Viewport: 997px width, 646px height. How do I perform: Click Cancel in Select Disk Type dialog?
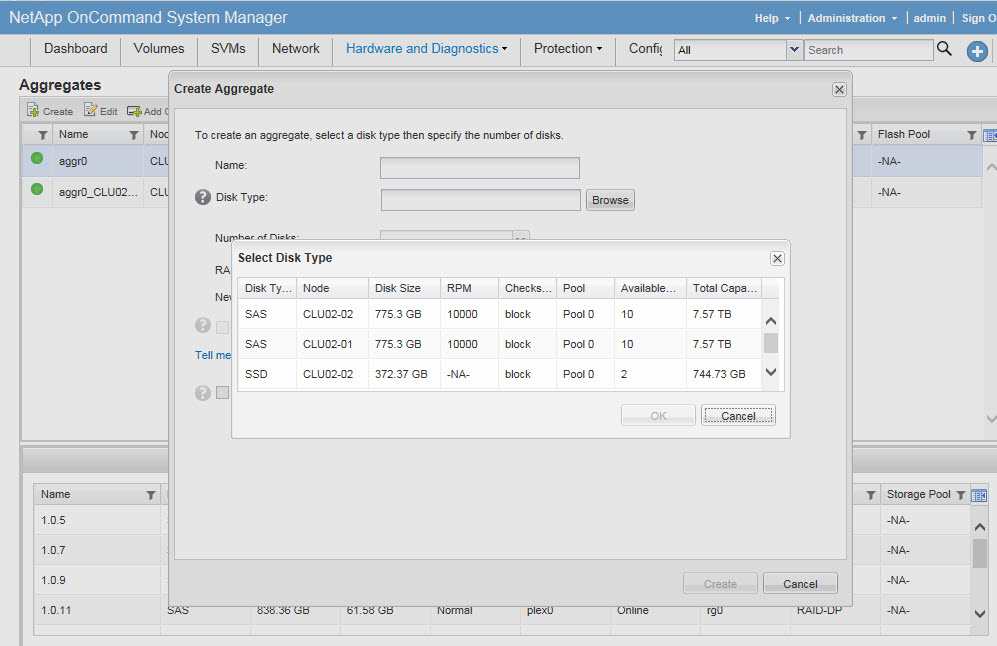coord(738,415)
